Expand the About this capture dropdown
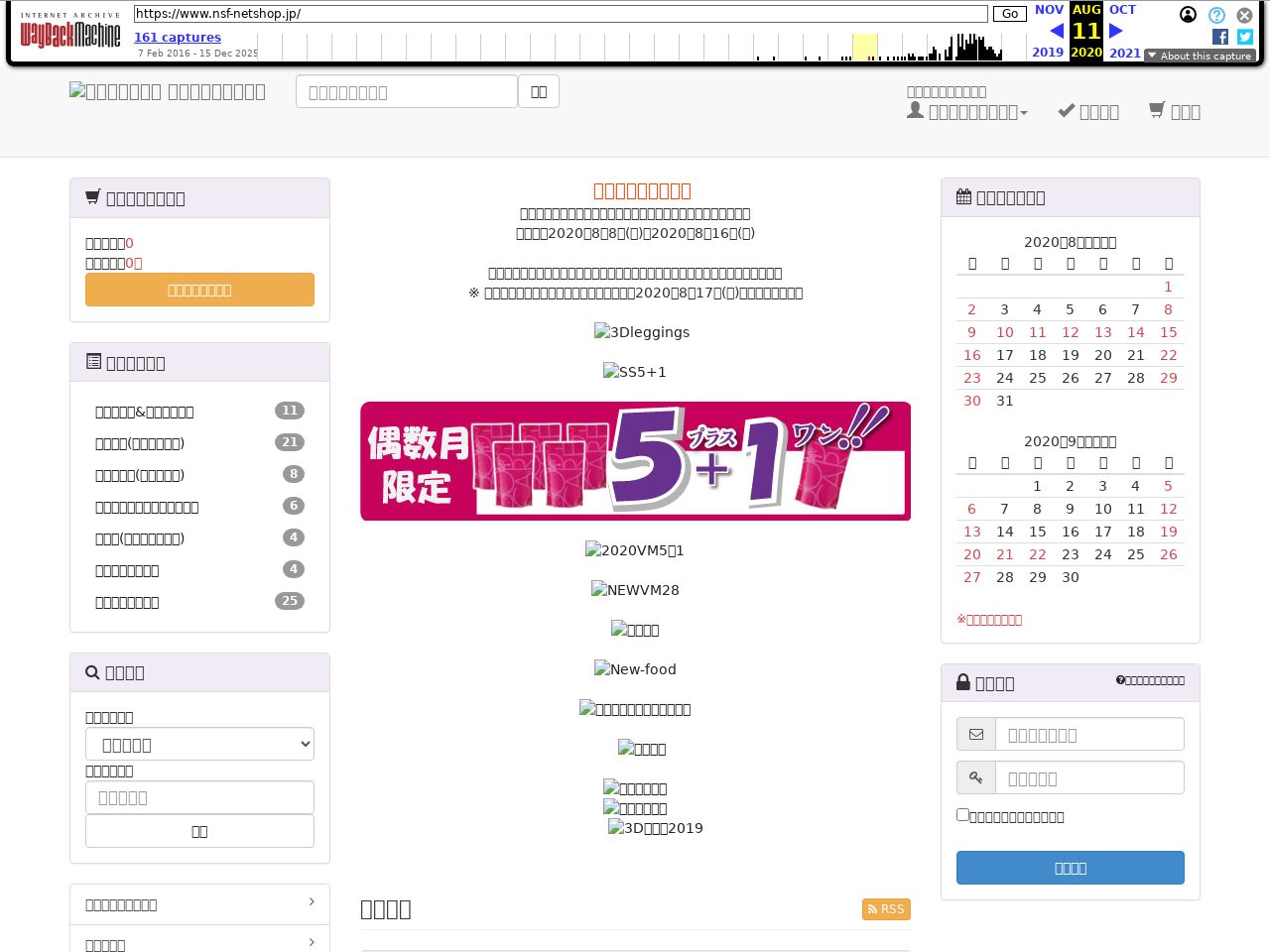Screen dimensions: 1270x952 (x=1199, y=56)
